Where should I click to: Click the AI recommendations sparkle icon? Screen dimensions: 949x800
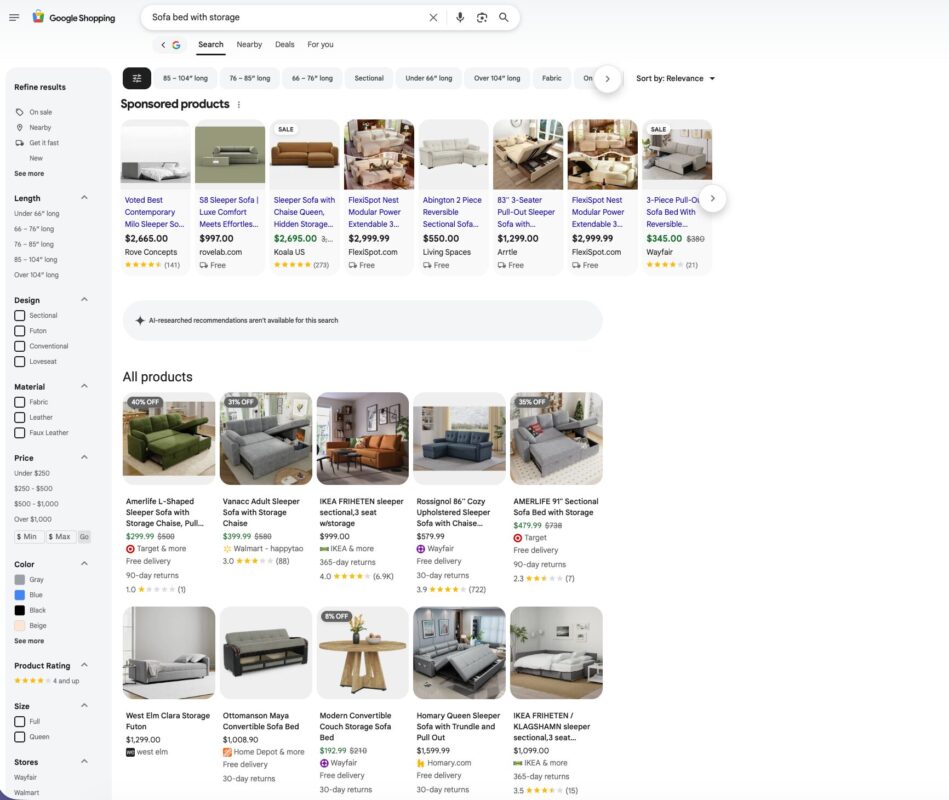point(140,321)
